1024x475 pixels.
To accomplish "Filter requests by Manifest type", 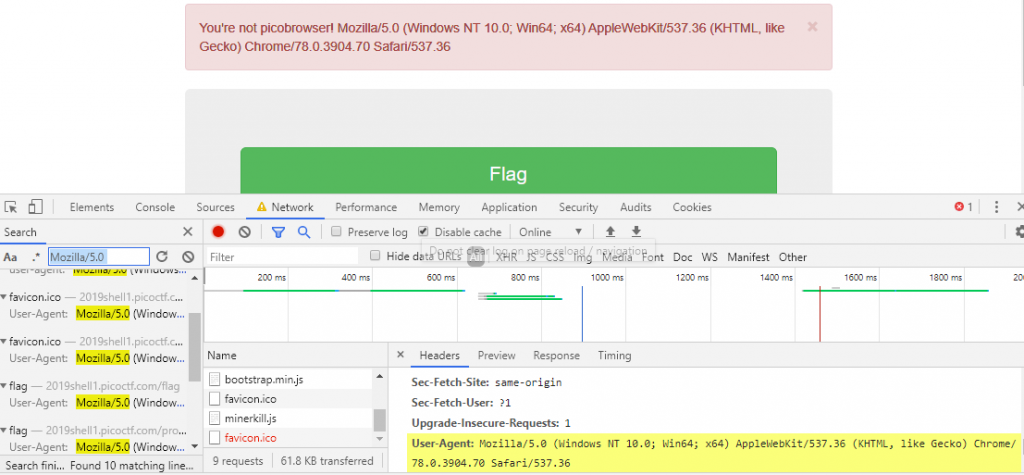I will (x=748, y=257).
